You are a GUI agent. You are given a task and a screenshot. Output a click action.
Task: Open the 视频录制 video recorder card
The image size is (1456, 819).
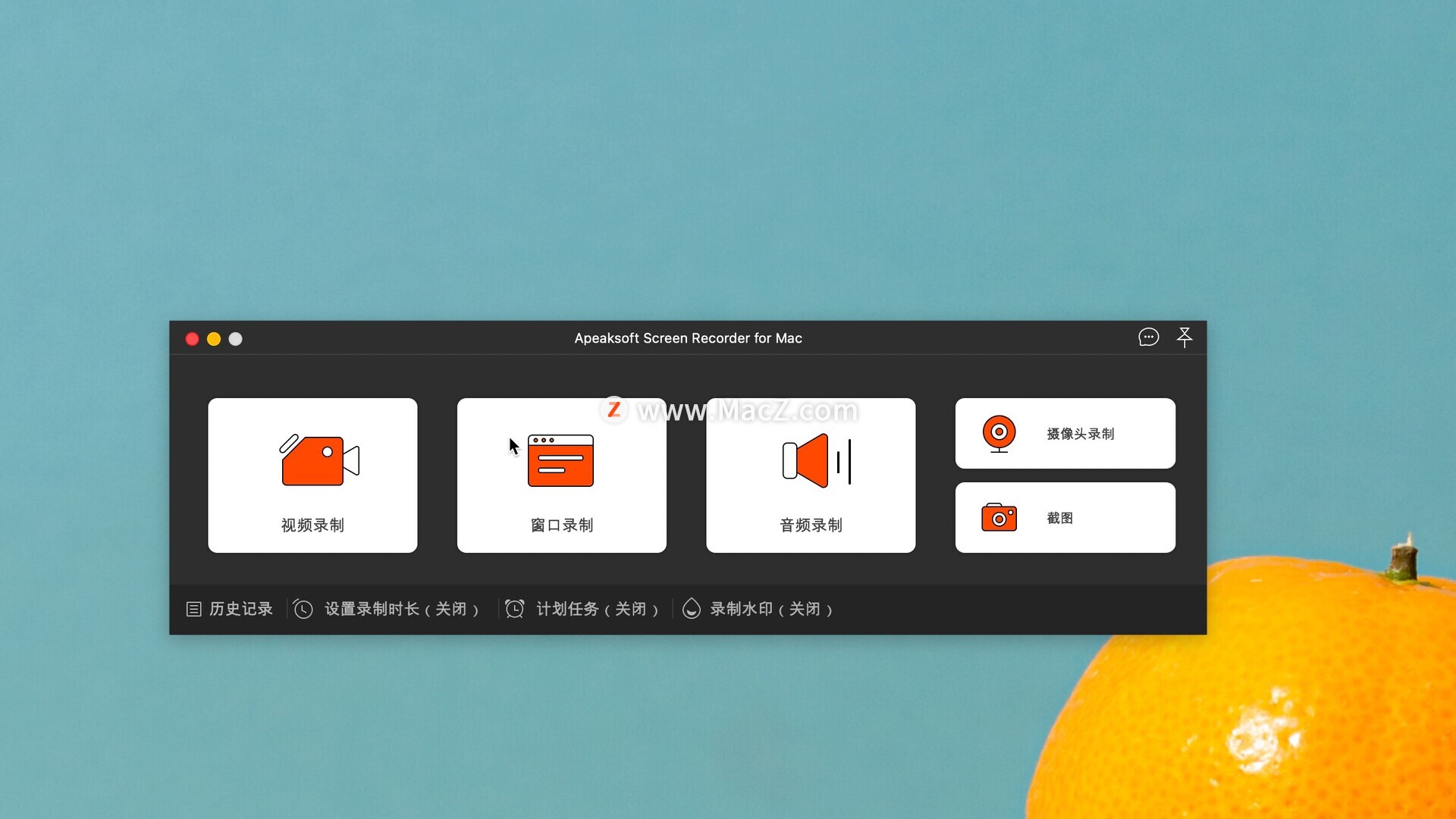[312, 475]
